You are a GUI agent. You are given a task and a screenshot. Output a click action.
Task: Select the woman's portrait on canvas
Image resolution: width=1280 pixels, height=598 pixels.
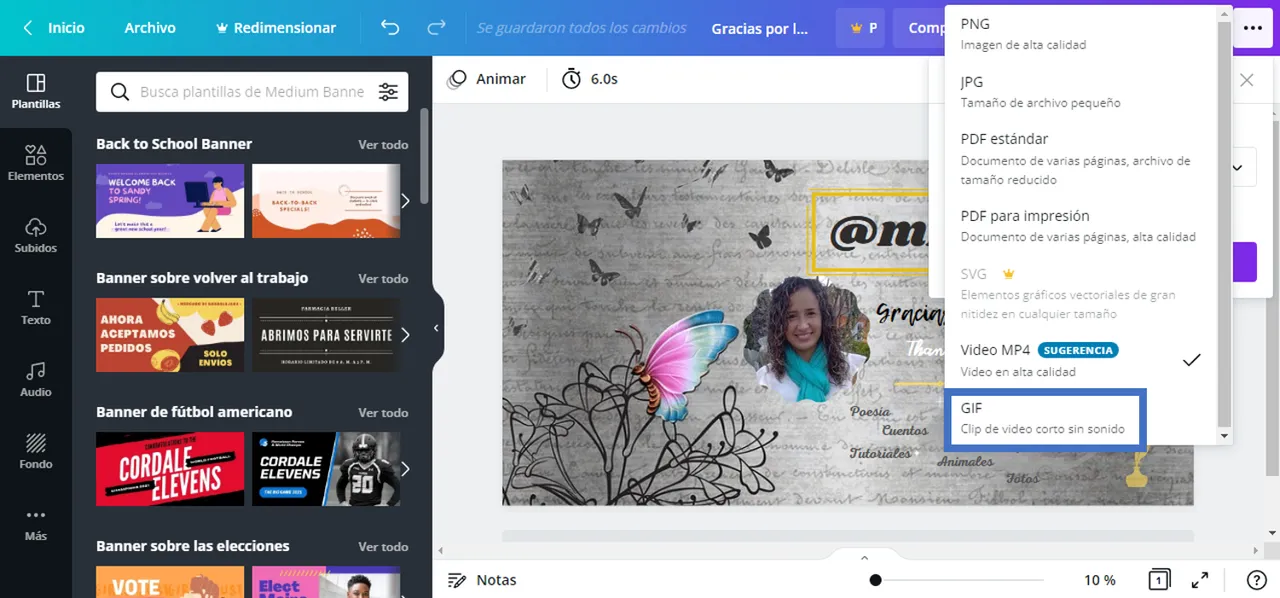tap(806, 340)
